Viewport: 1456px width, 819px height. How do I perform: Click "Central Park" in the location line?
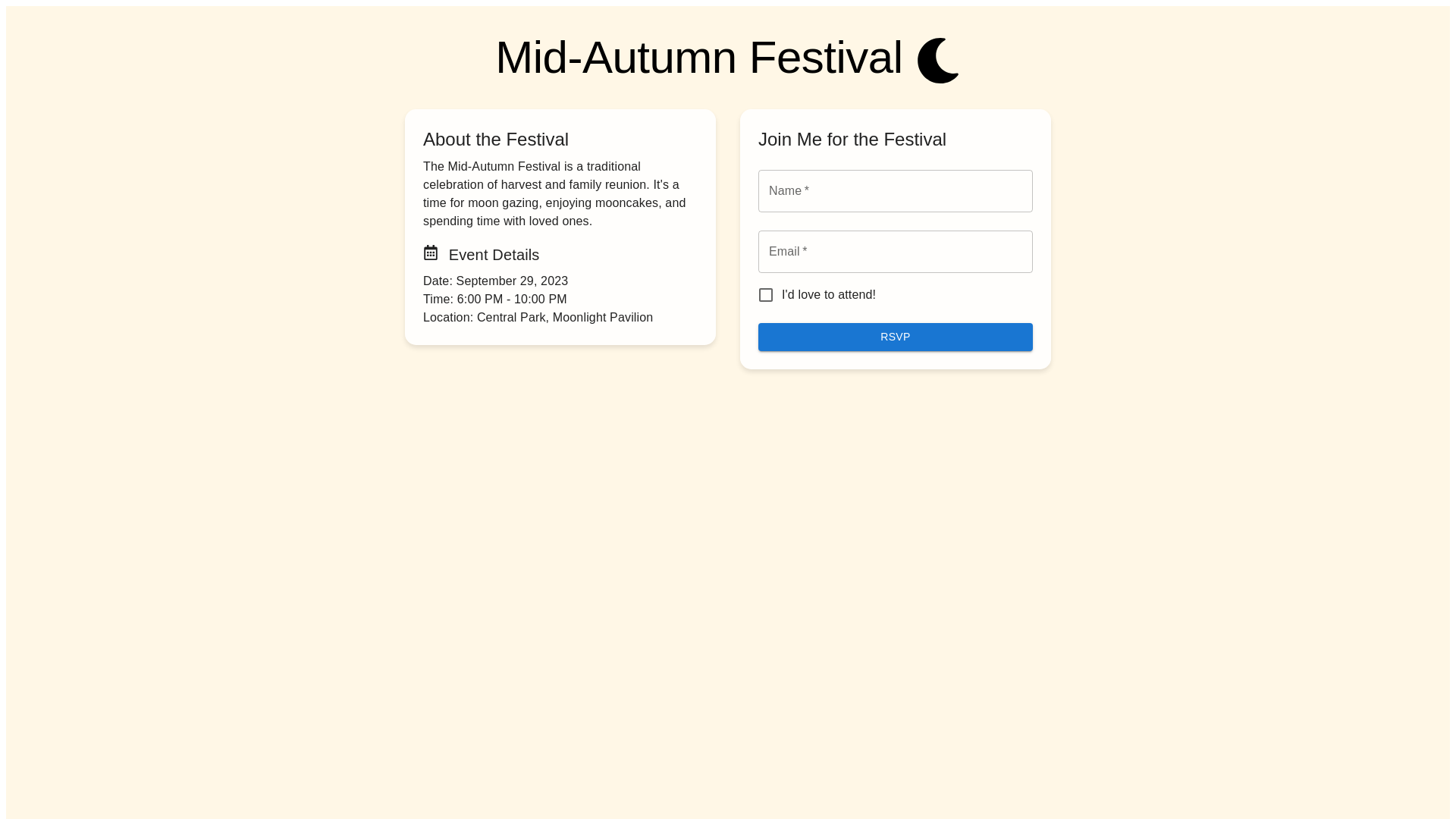(x=511, y=318)
